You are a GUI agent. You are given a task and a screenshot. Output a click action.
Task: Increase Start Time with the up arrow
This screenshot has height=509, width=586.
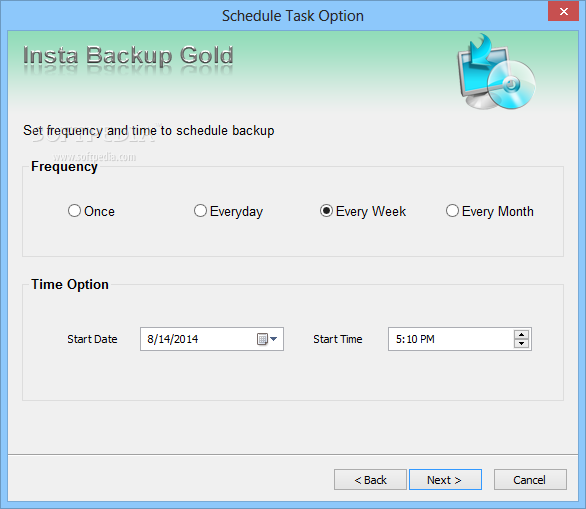(x=521, y=334)
